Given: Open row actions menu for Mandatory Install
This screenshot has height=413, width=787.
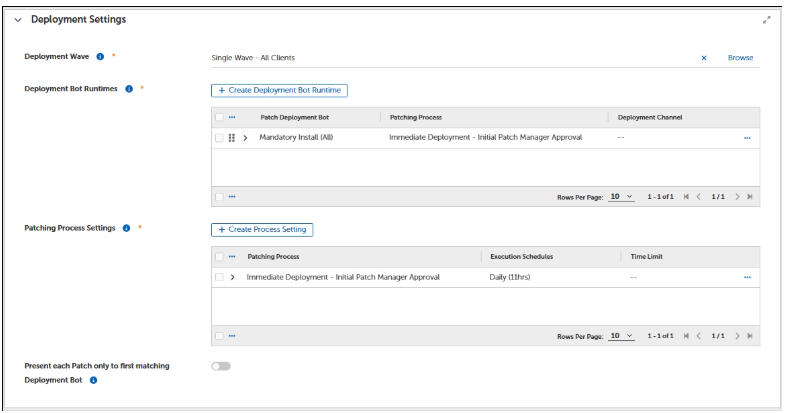Looking at the screenshot, I should pyautogui.click(x=746, y=138).
